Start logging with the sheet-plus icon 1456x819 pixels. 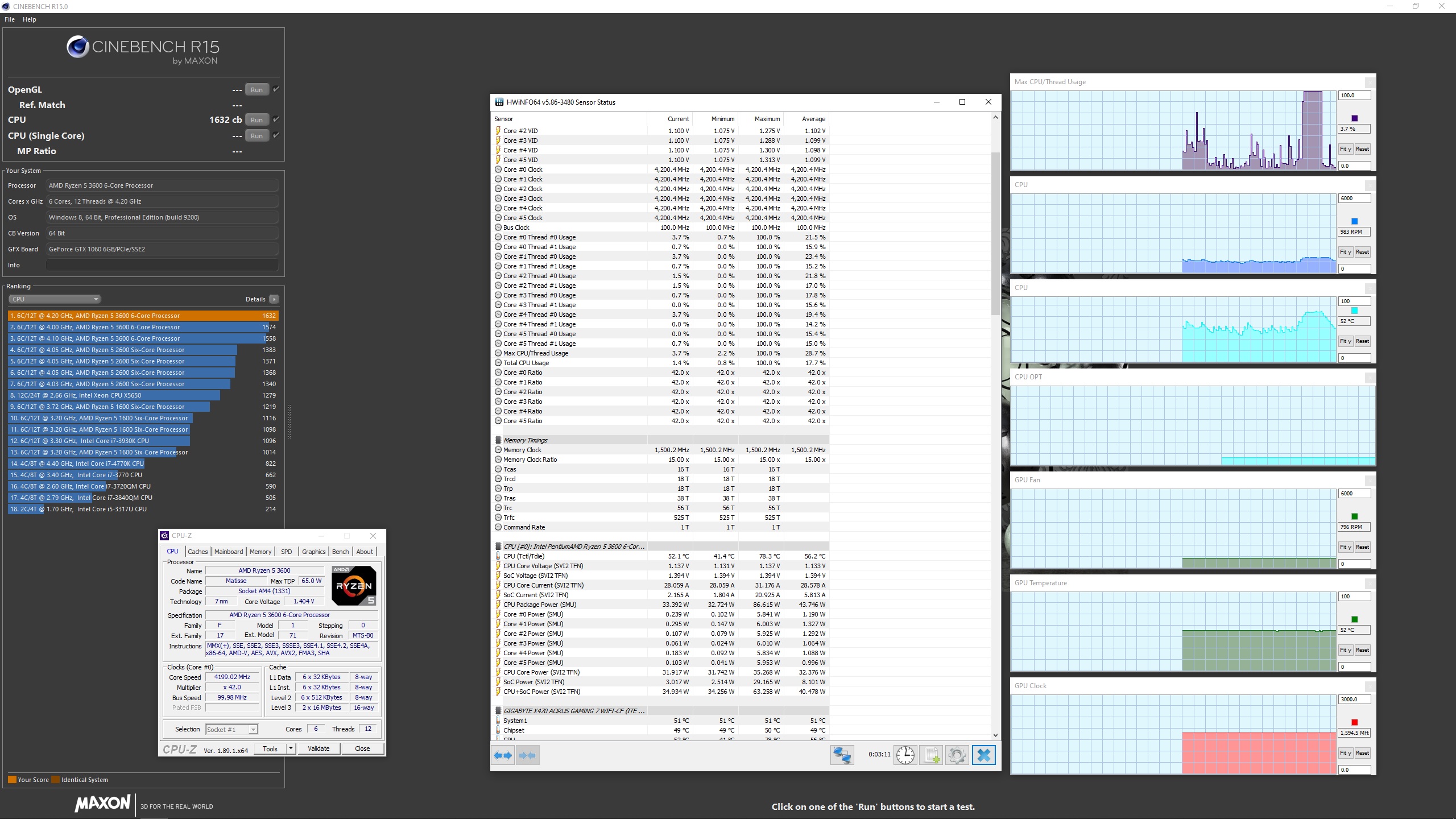[x=931, y=755]
